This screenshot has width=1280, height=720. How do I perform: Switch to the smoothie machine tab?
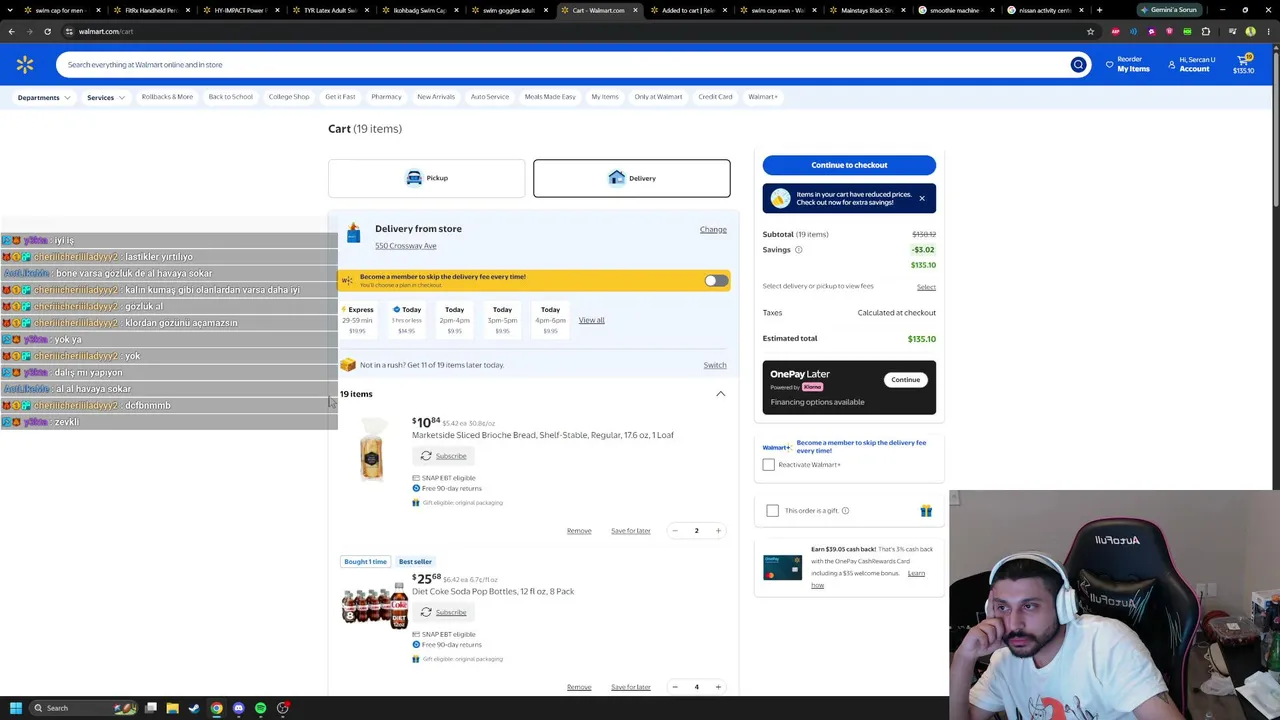coord(954,10)
